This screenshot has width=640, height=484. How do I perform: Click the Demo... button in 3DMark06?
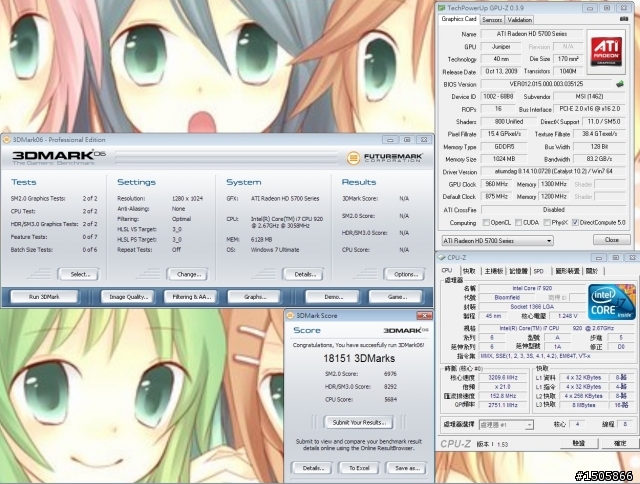pos(333,297)
